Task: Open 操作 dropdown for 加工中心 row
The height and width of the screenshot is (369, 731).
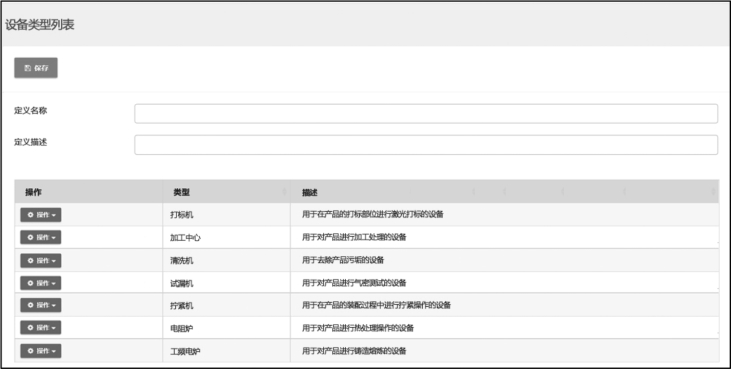Action: pos(41,237)
